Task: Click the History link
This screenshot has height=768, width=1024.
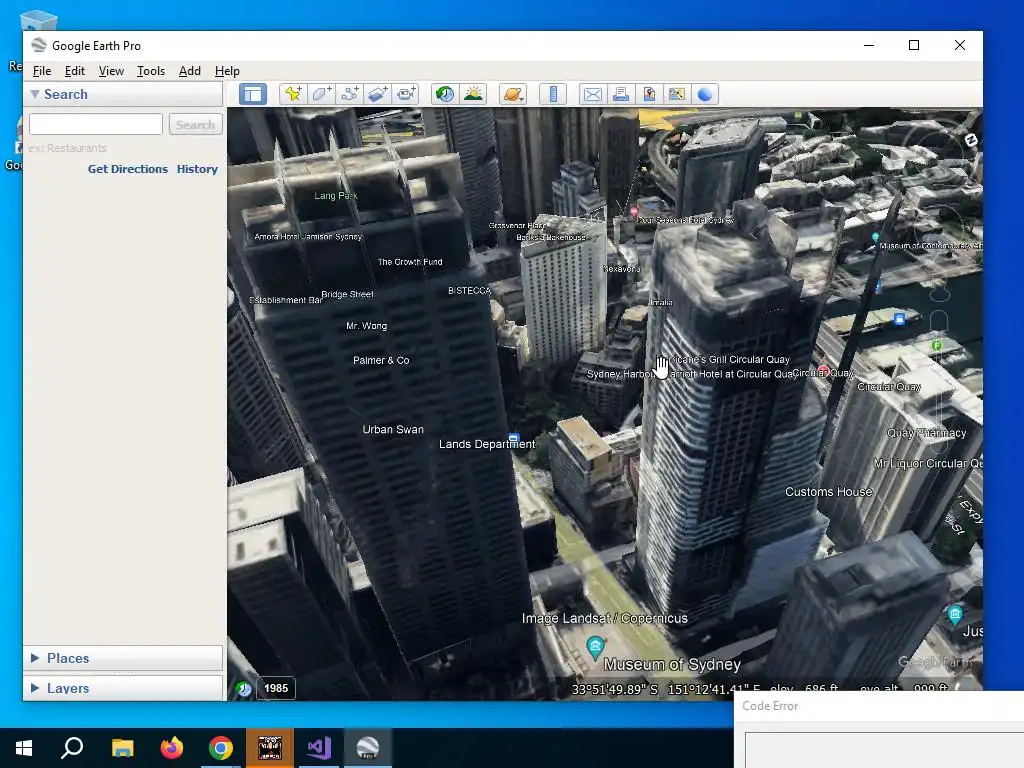Action: [x=197, y=168]
